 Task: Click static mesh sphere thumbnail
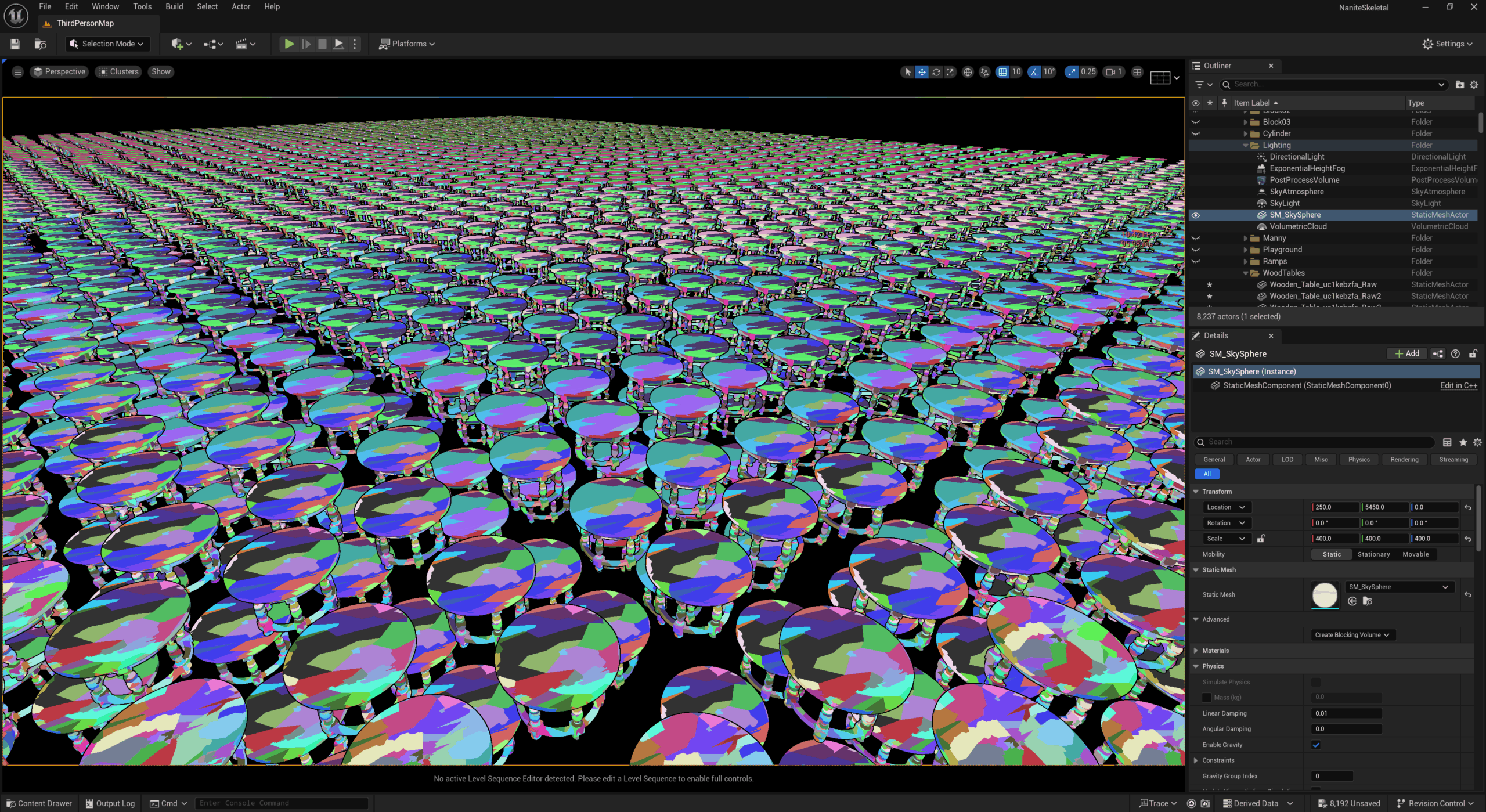pyautogui.click(x=1325, y=595)
